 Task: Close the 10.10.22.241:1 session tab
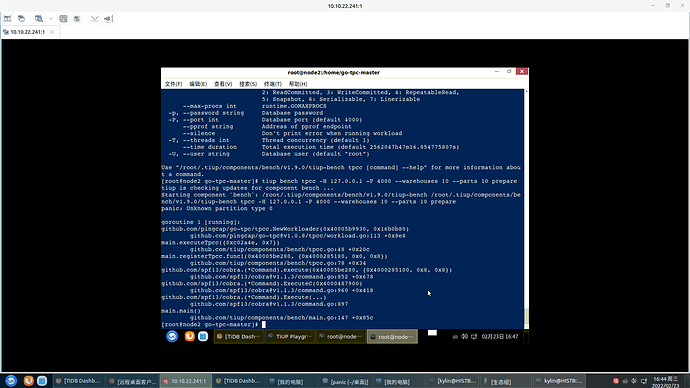(x=52, y=32)
